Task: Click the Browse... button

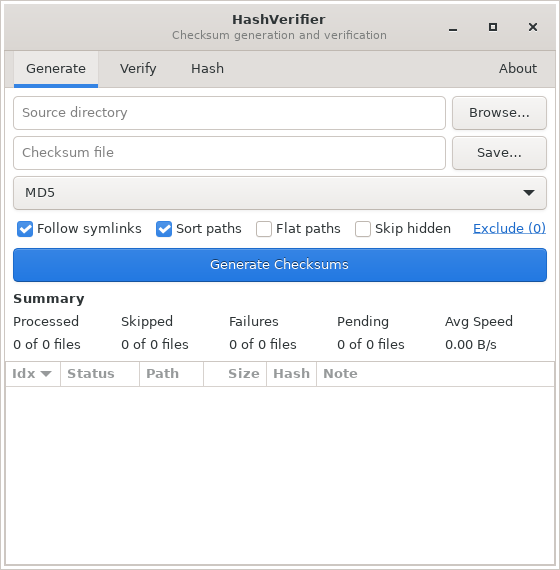Action: point(499,113)
